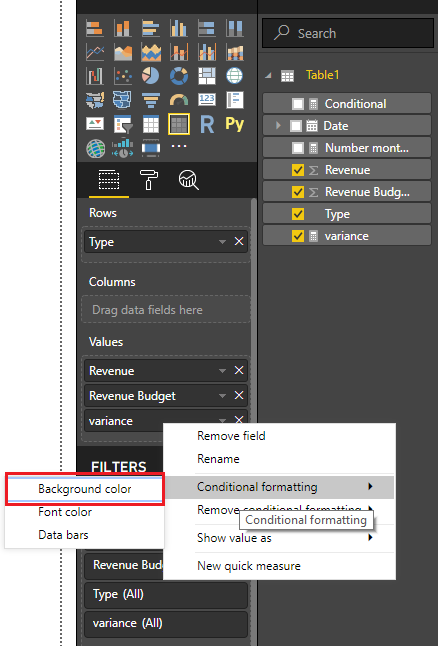This screenshot has height=646, width=438.
Task: Choose Rename from context menu
Action: pos(218,459)
